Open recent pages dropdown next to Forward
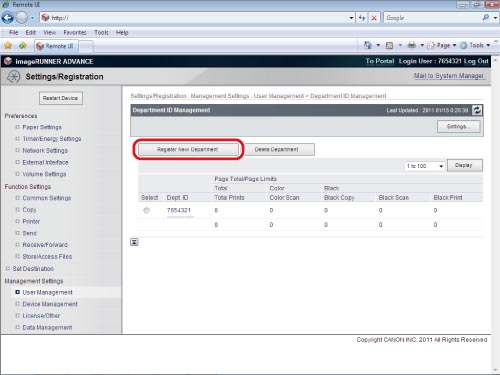Screen dimensions: 500x375 click(32, 18)
